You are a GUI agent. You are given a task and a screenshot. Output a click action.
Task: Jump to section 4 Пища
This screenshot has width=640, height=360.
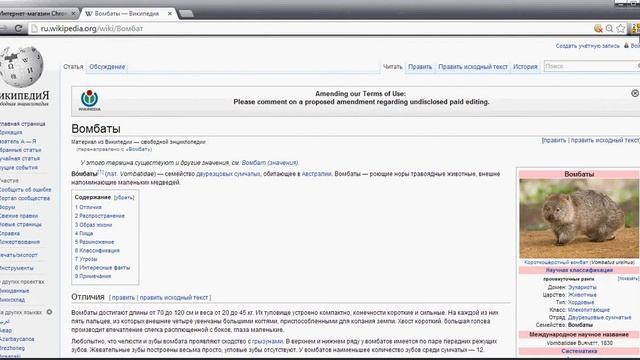pos(84,233)
